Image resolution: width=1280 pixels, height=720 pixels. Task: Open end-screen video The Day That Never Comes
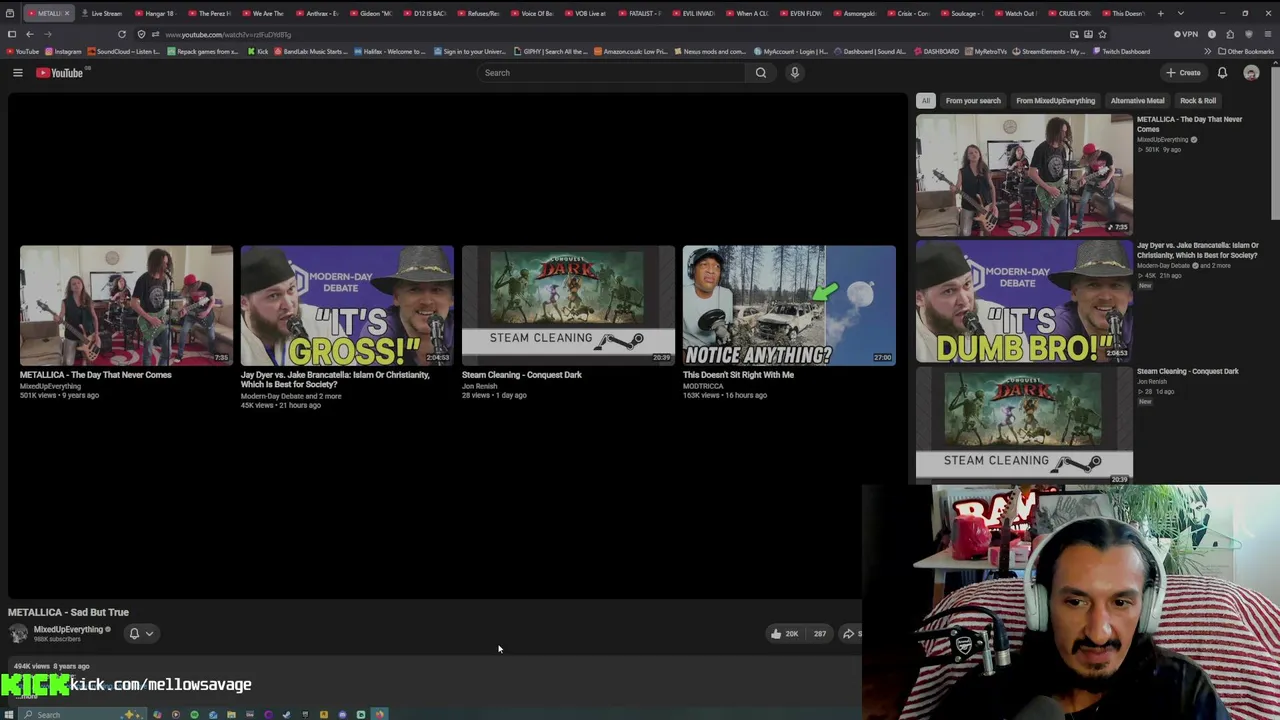tap(126, 305)
